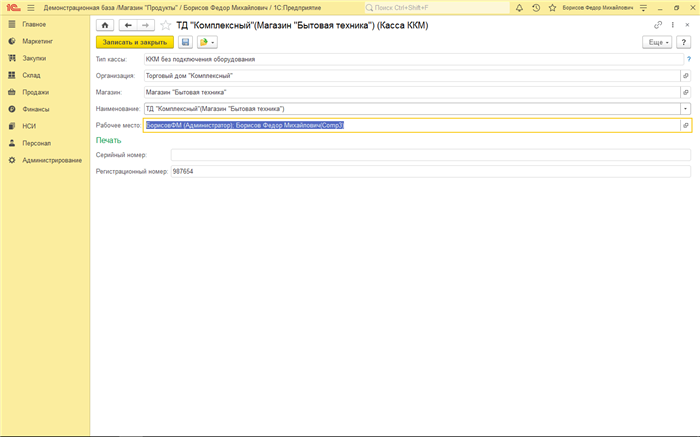Screen dimensions: 700x437
Task: Click the Организация field
Action: 412,76
